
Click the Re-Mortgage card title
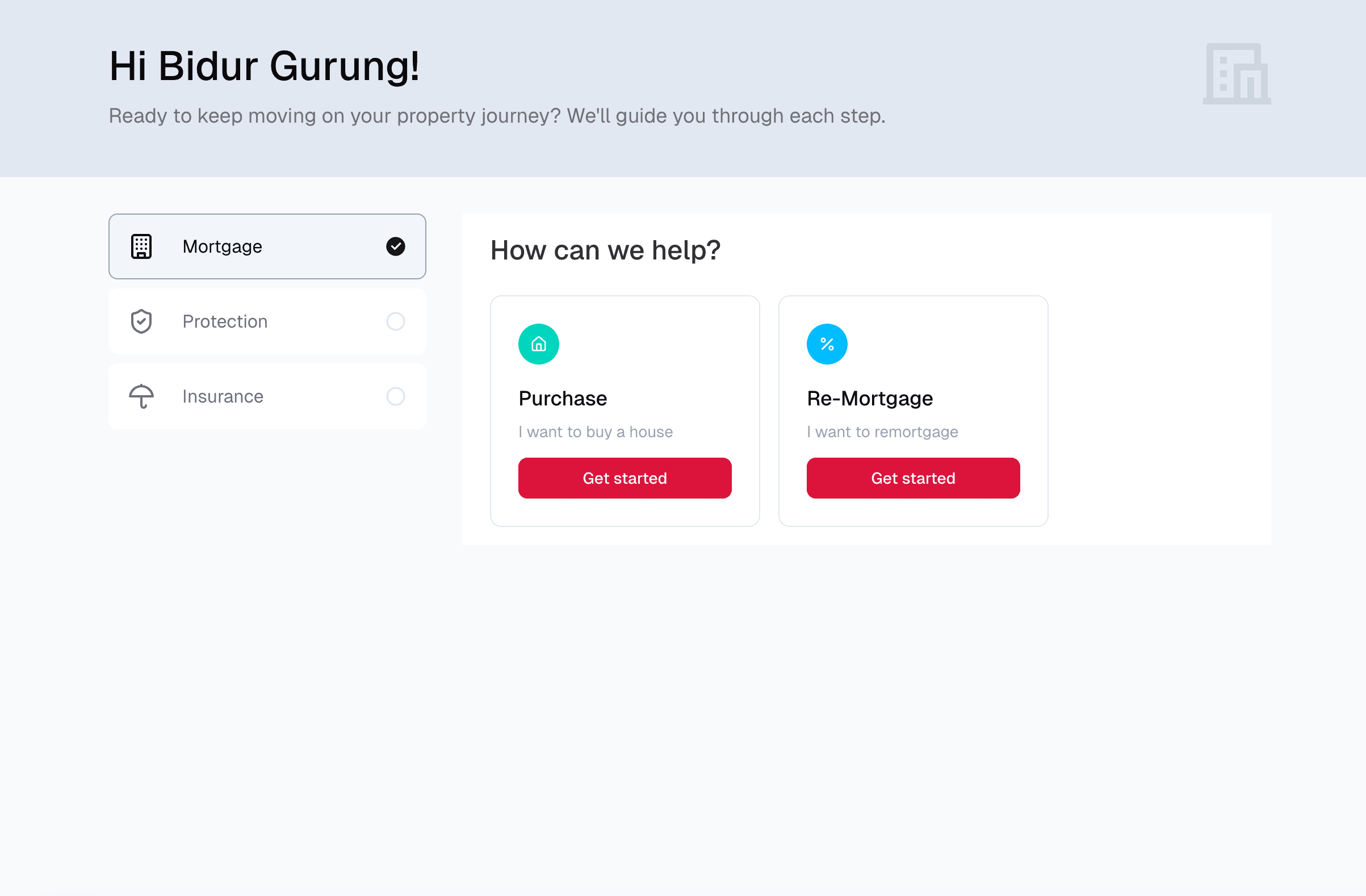(870, 399)
